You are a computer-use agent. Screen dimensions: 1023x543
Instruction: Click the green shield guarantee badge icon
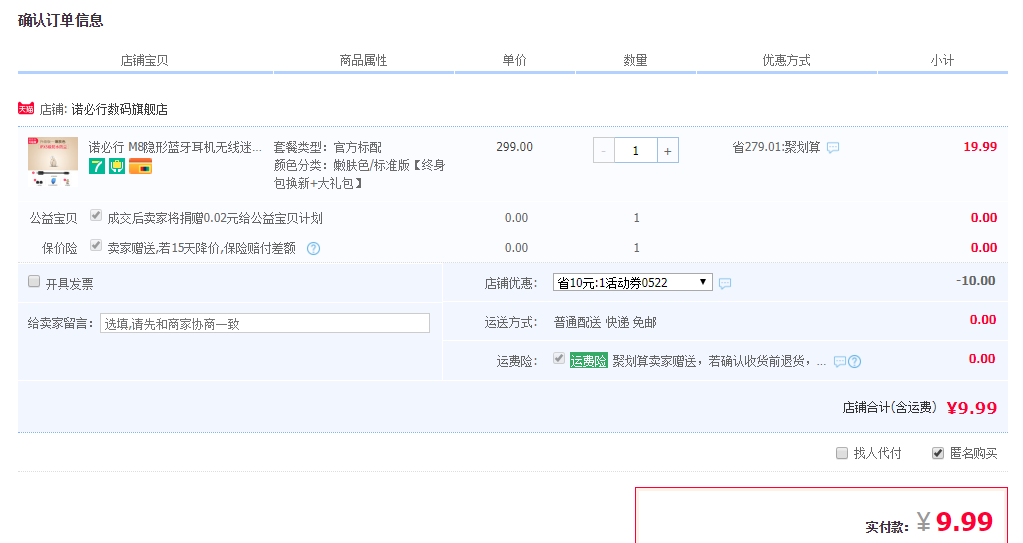point(117,166)
